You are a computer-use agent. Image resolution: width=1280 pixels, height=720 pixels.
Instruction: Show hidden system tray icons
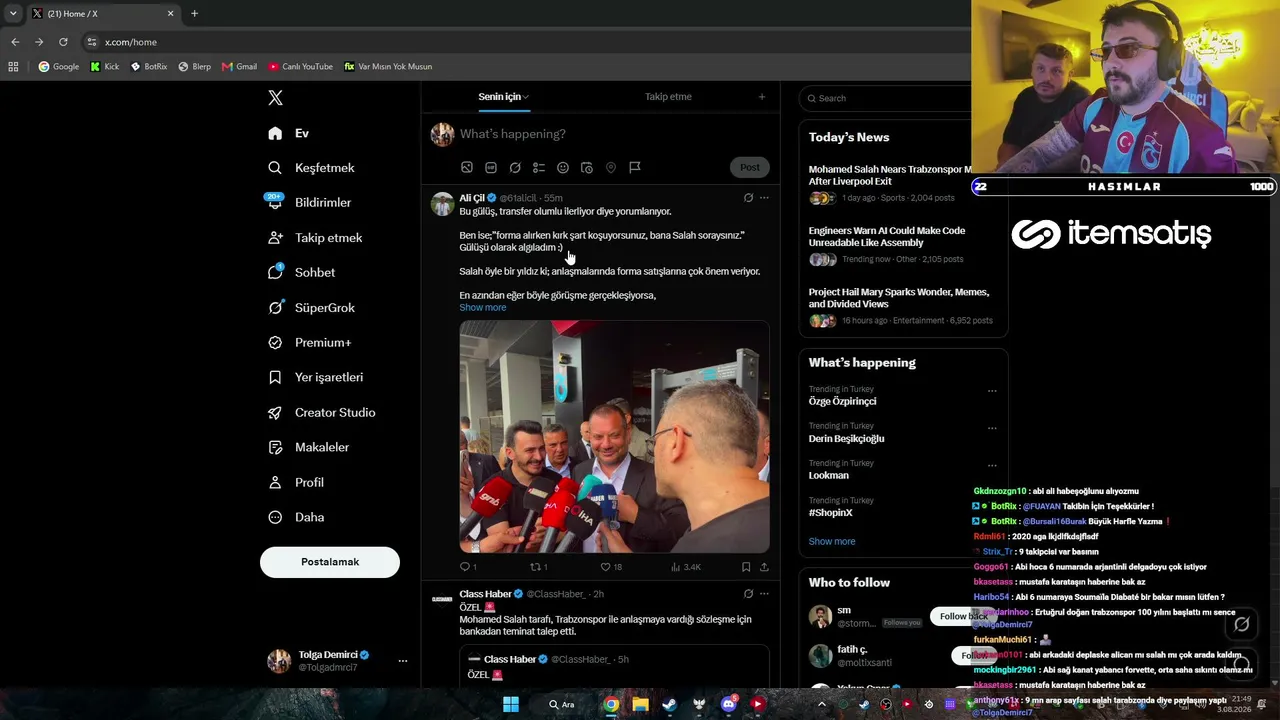tap(822, 704)
